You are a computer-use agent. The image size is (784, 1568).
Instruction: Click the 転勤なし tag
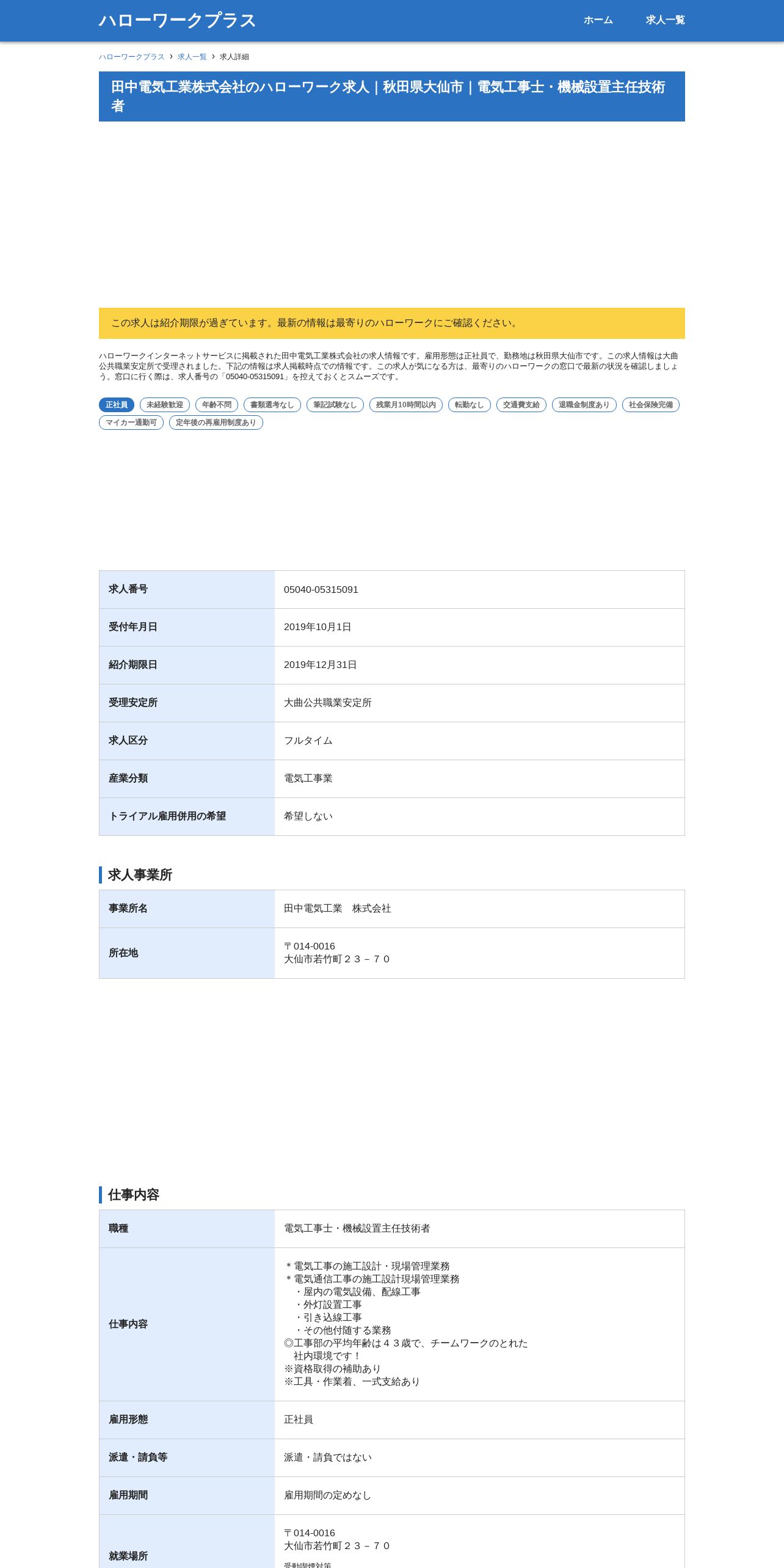(470, 405)
